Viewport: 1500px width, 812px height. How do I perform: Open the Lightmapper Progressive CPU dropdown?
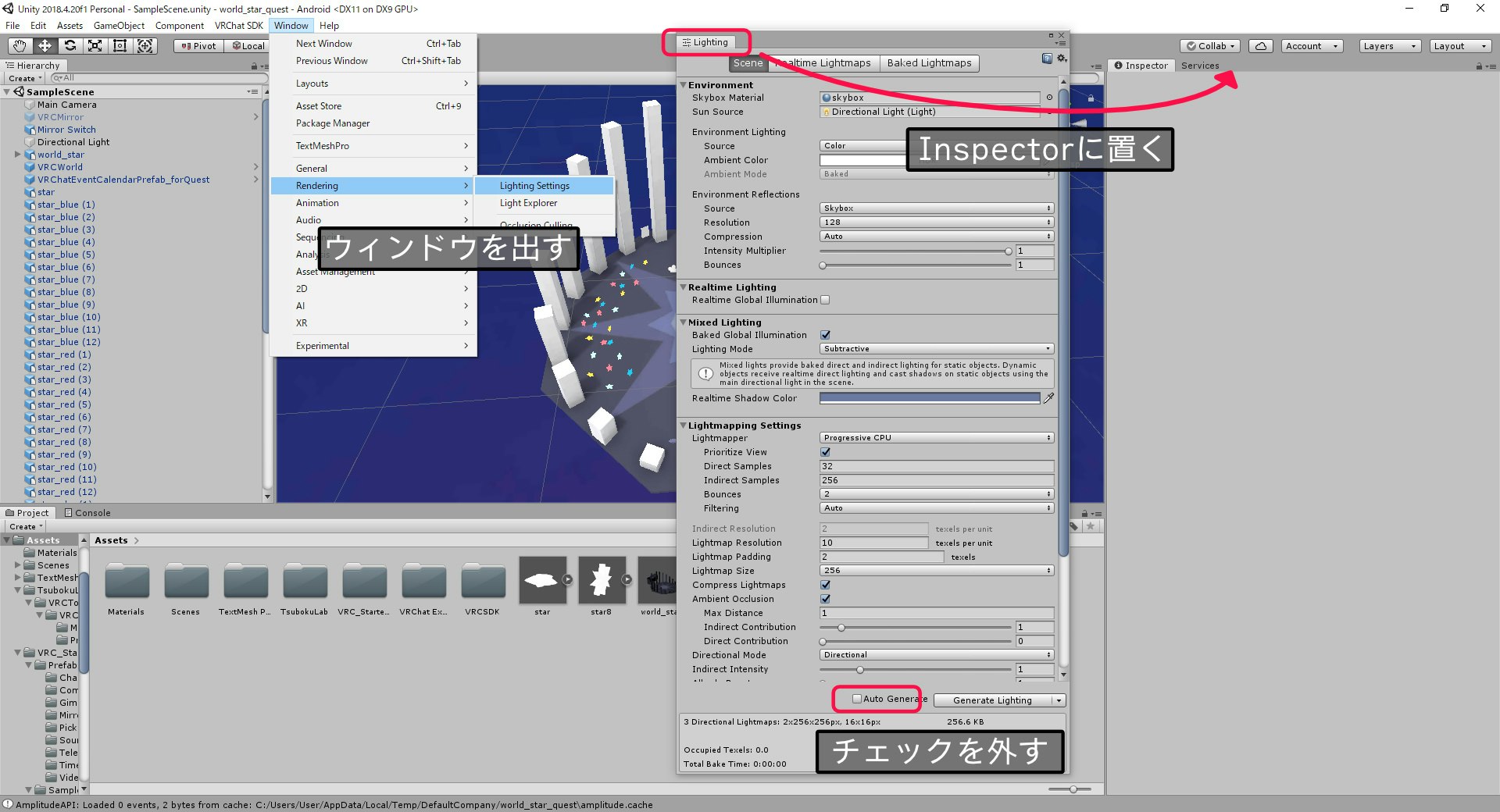[937, 438]
